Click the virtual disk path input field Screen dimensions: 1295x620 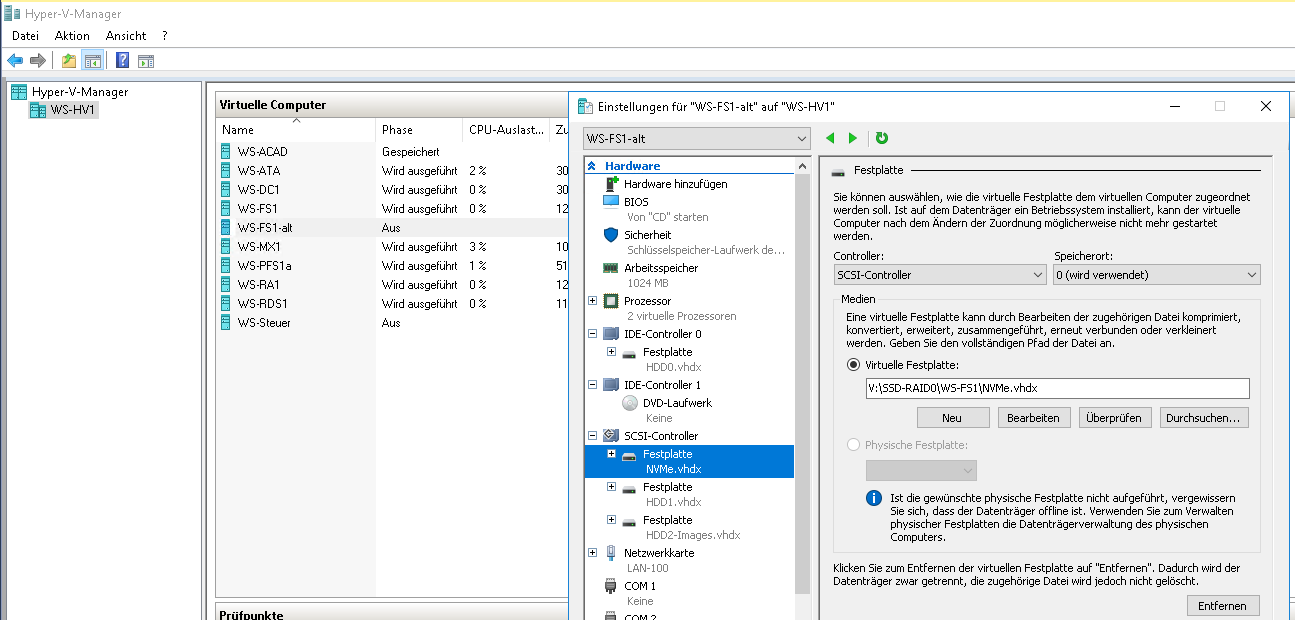click(x=1057, y=389)
